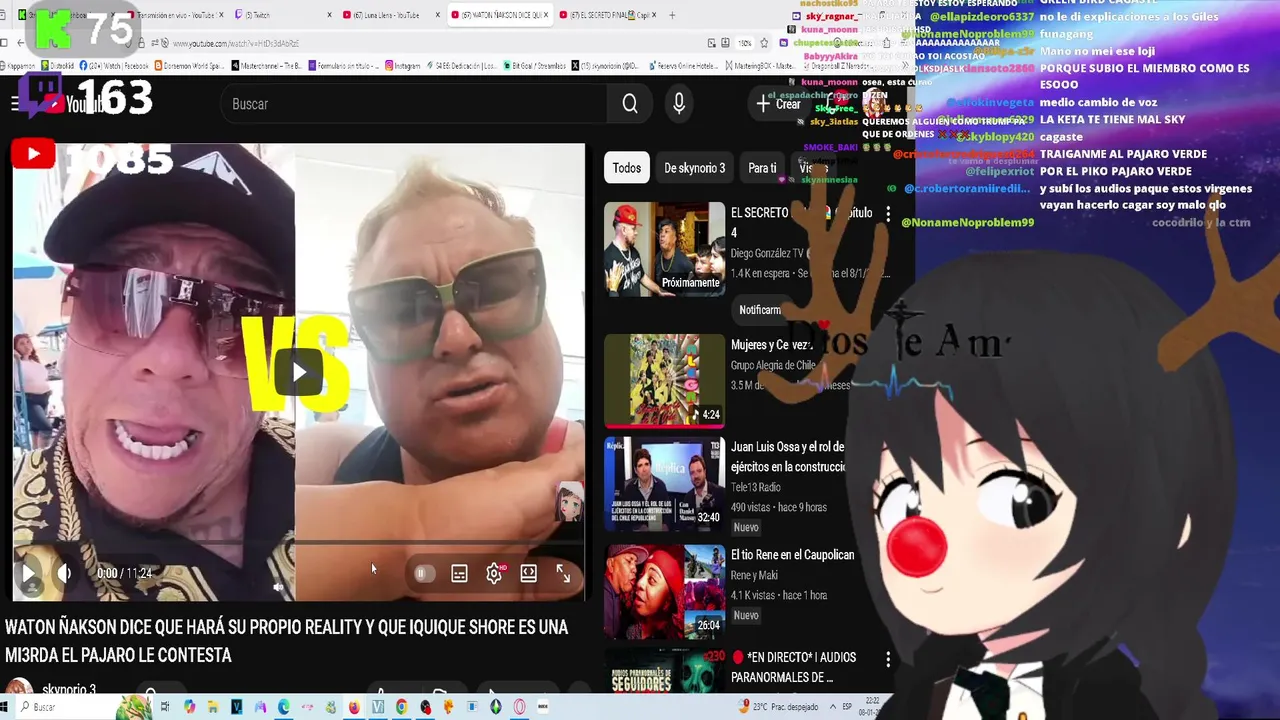Image resolution: width=1280 pixels, height=720 pixels.
Task: Open Copilot from the taskbar
Action: coord(189,707)
